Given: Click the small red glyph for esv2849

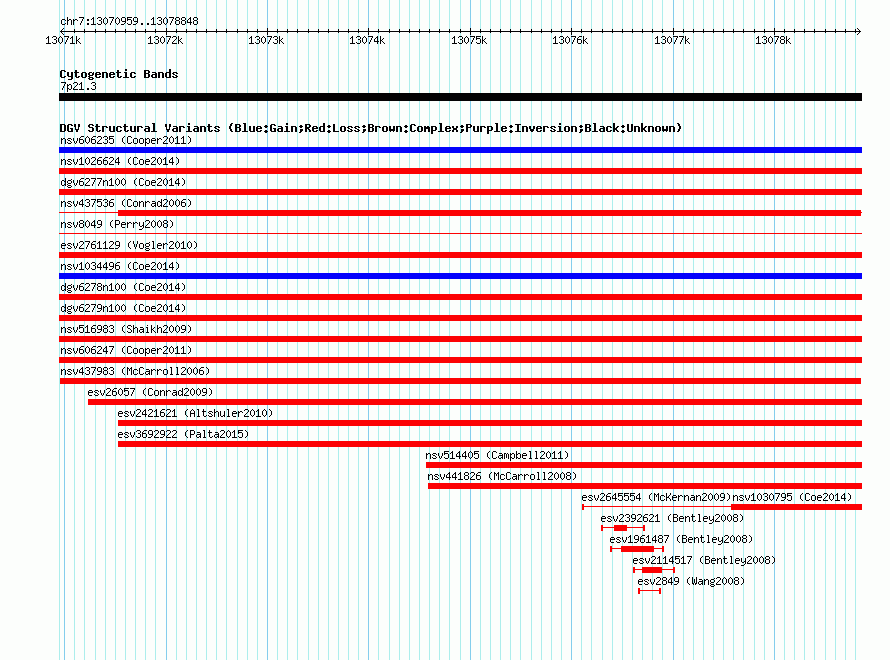Looking at the screenshot, I should pos(649,591).
